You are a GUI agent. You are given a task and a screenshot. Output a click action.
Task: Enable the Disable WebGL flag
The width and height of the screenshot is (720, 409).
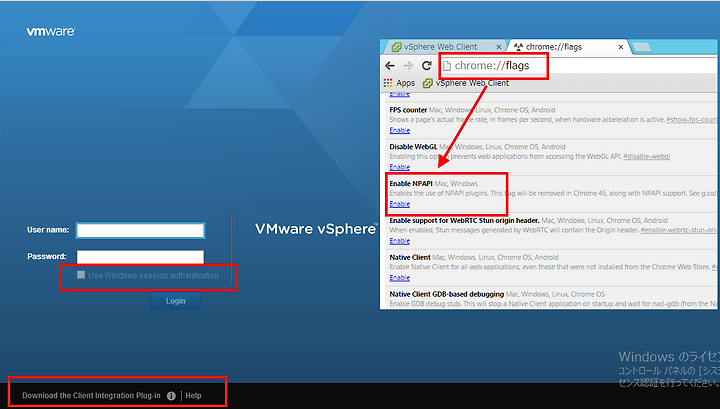tap(399, 167)
